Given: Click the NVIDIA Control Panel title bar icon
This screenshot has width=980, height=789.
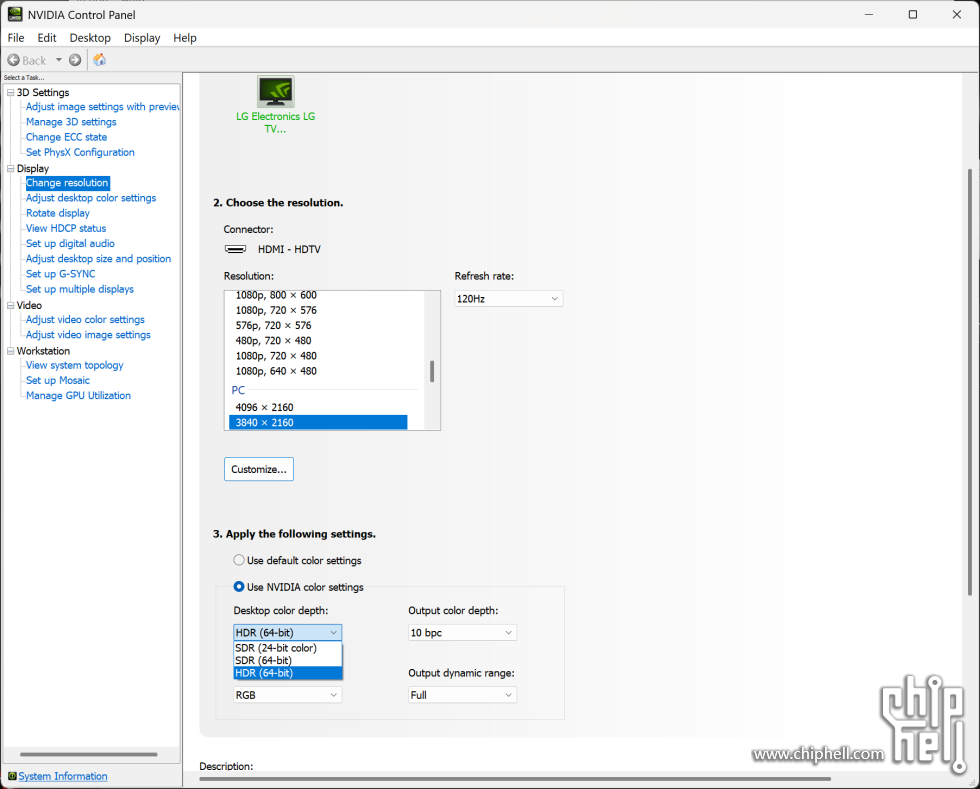Looking at the screenshot, I should [x=15, y=14].
